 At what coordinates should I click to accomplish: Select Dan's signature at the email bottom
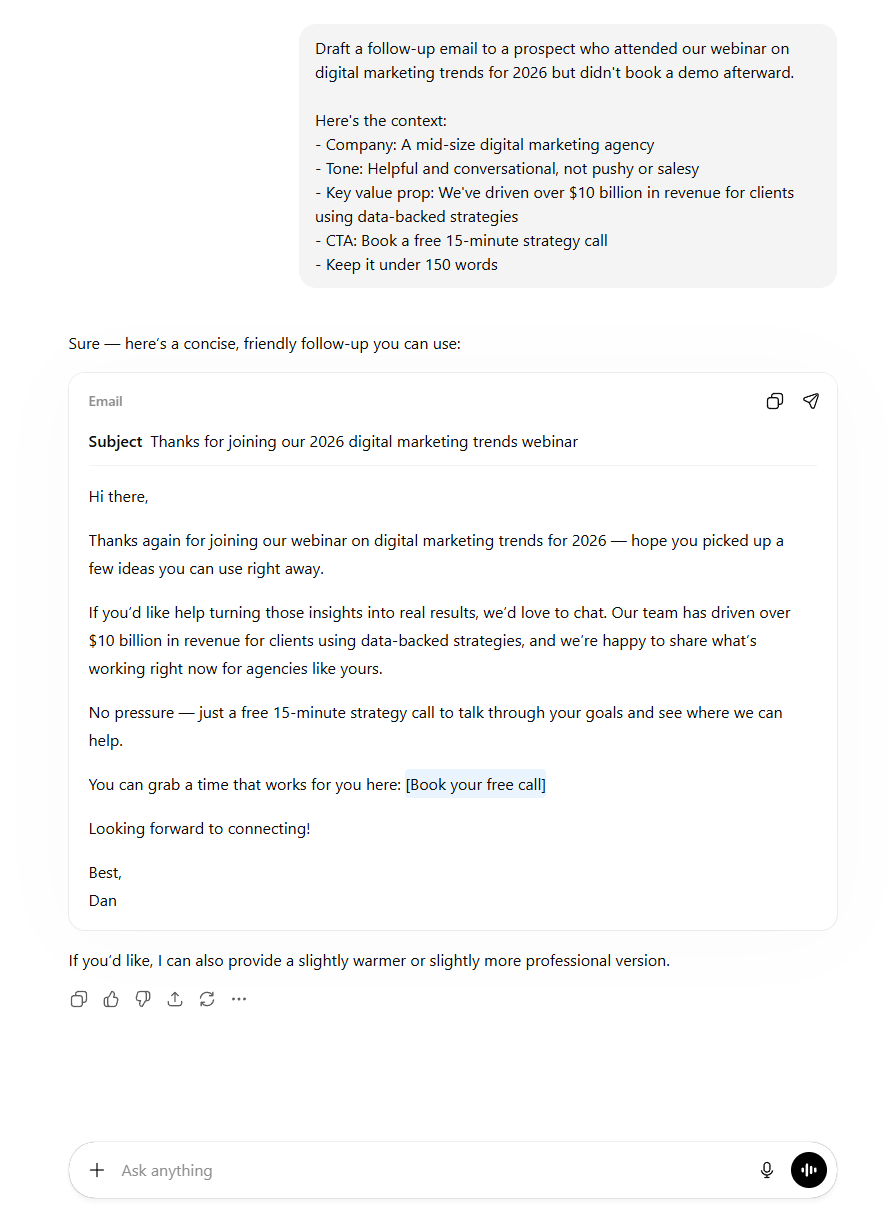[102, 900]
